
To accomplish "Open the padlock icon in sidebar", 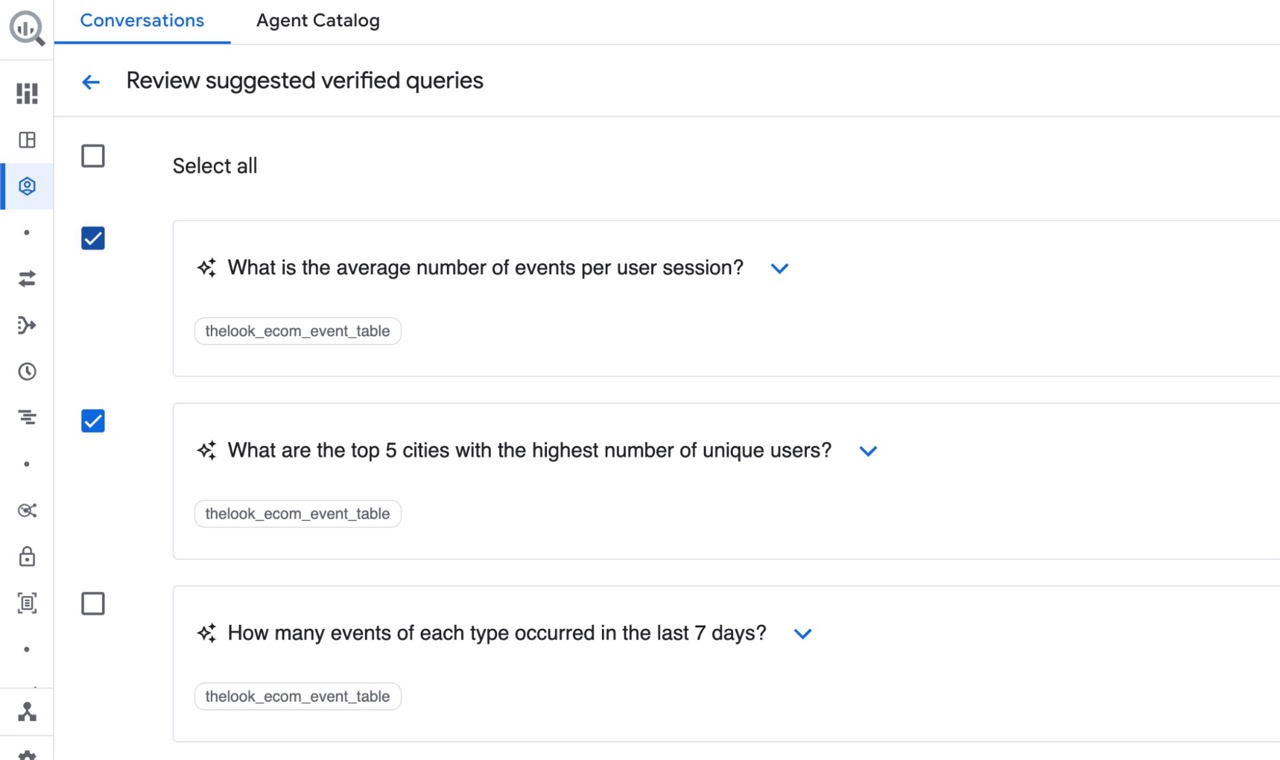I will (27, 556).
